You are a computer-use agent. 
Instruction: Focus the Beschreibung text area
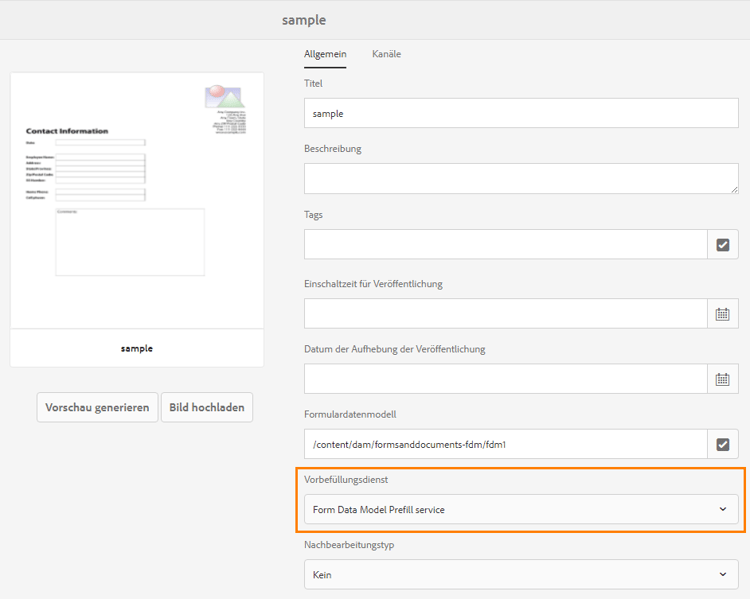(521, 178)
